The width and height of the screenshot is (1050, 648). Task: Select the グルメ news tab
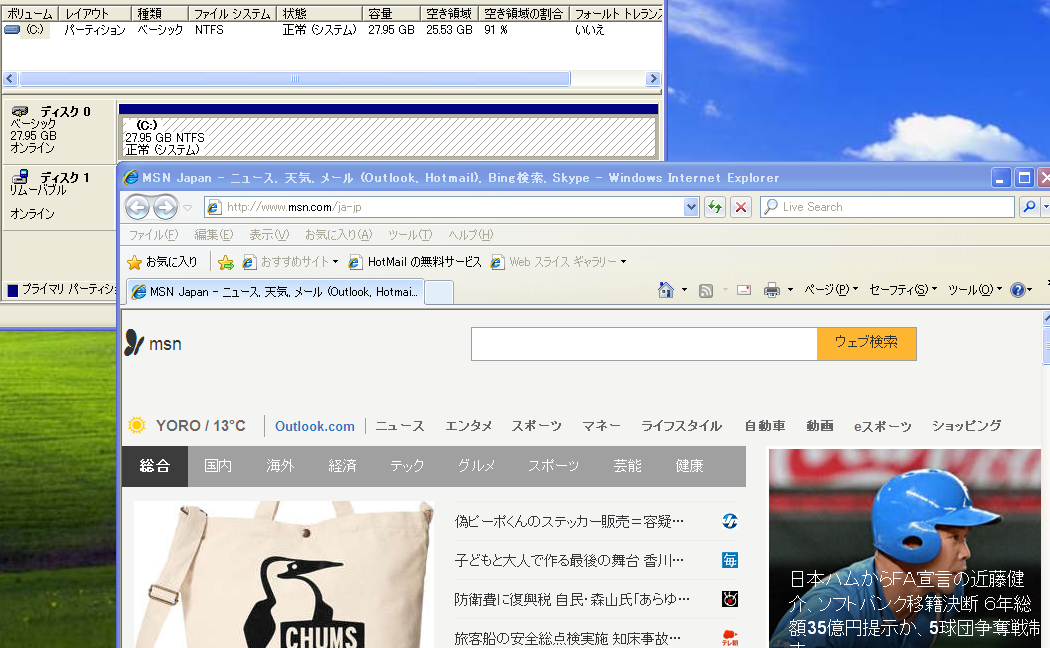point(476,466)
